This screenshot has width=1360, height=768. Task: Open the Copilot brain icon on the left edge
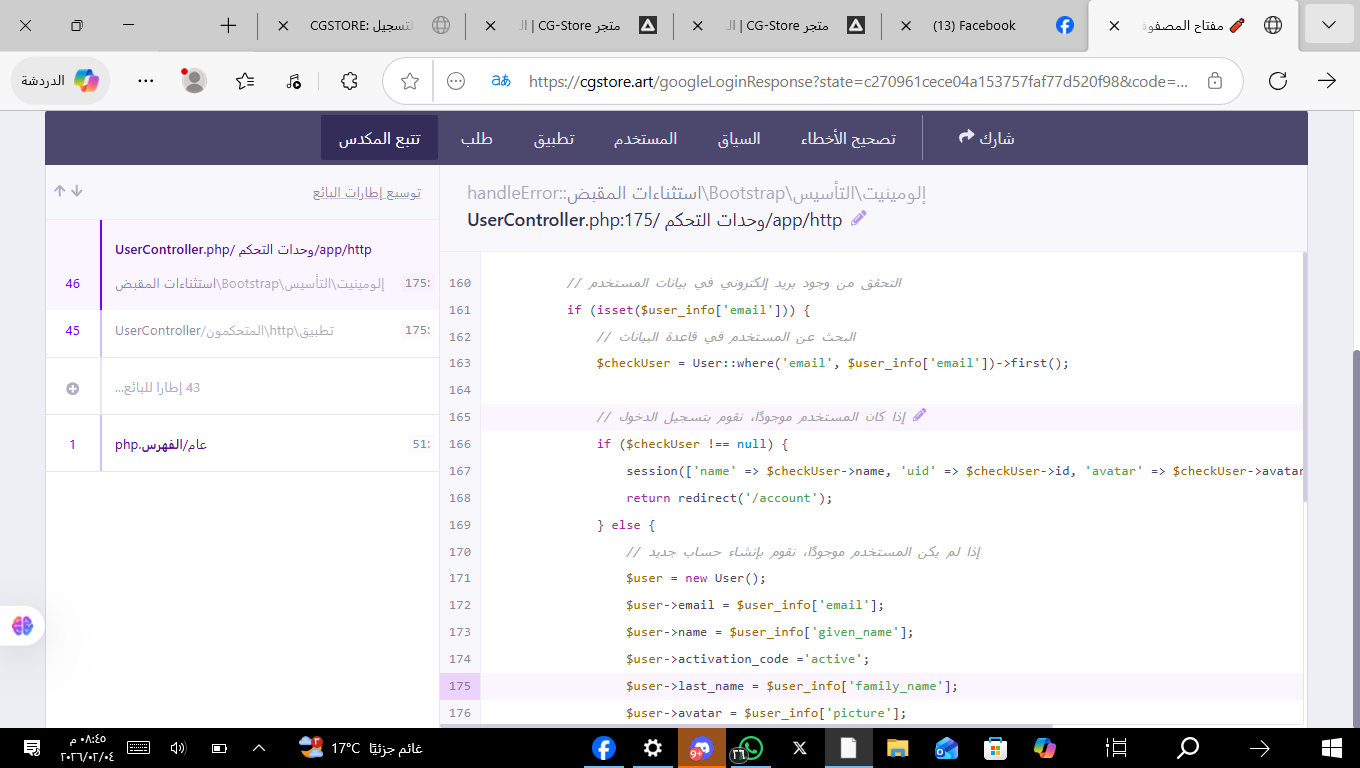pos(21,625)
